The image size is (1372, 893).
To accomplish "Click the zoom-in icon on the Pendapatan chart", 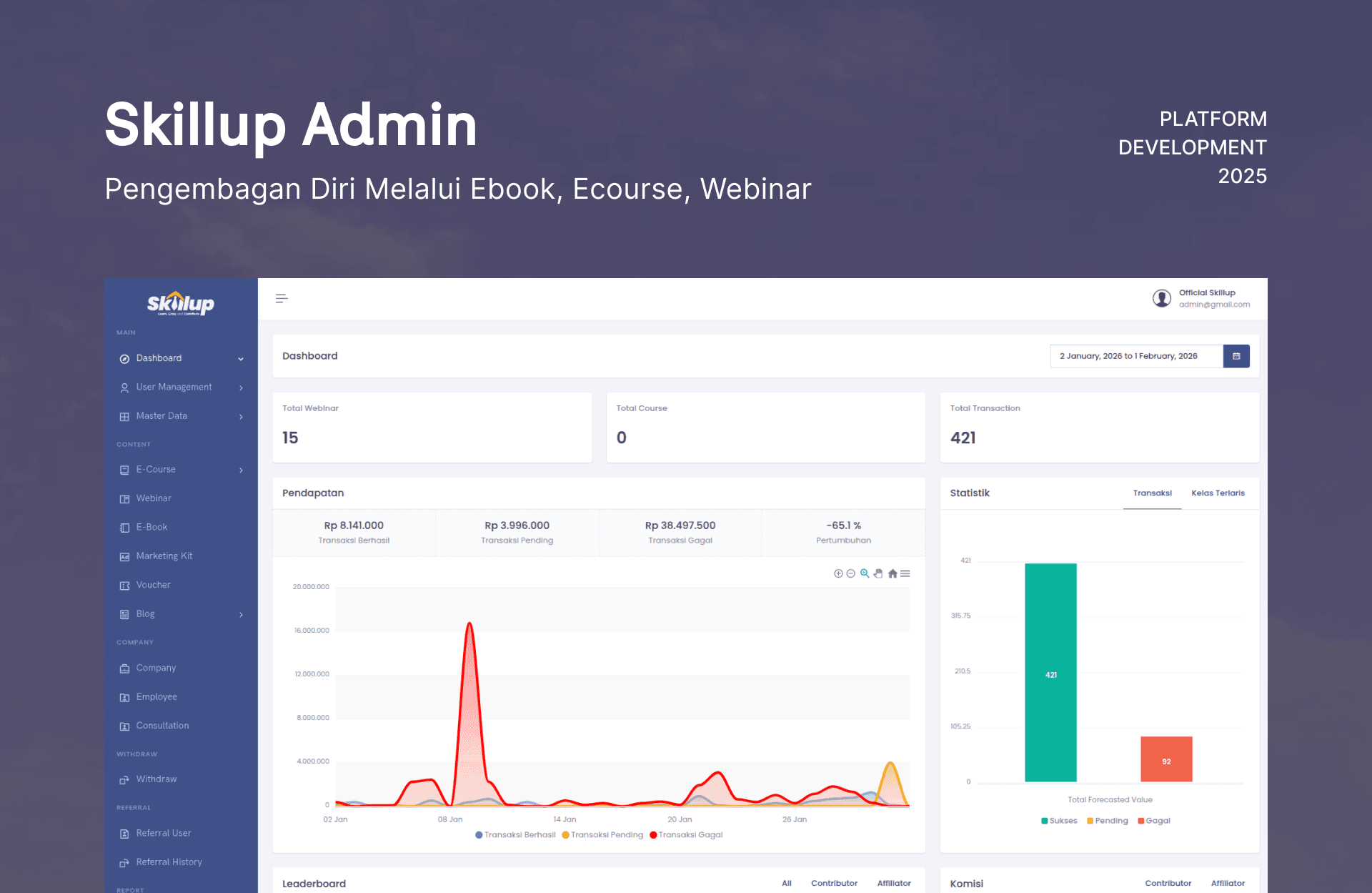I will tap(839, 573).
